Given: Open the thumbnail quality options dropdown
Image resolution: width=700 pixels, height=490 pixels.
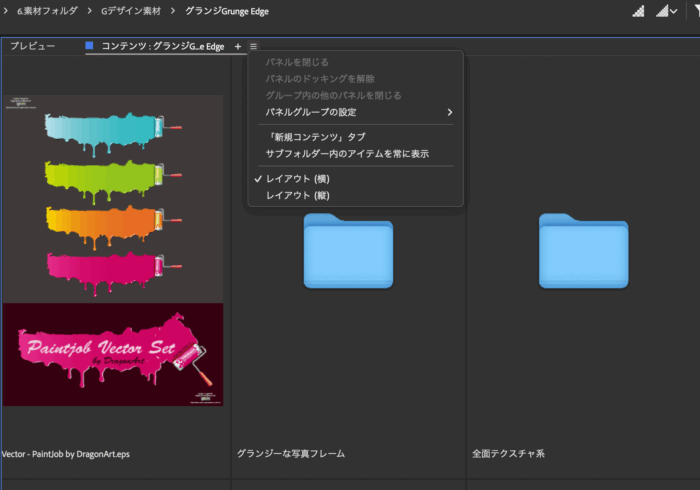Looking at the screenshot, I should coord(667,11).
